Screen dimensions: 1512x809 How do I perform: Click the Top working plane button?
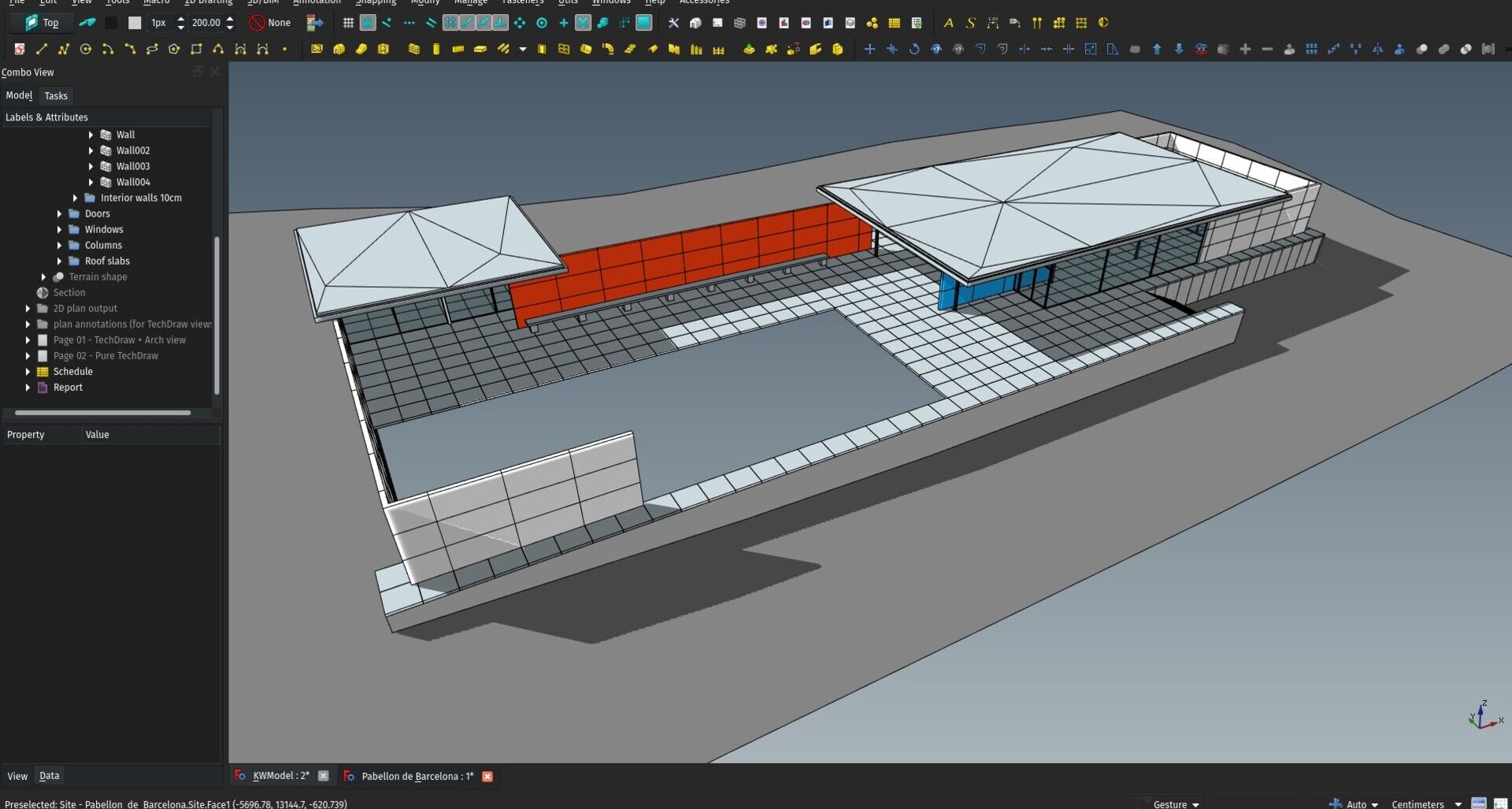point(42,23)
